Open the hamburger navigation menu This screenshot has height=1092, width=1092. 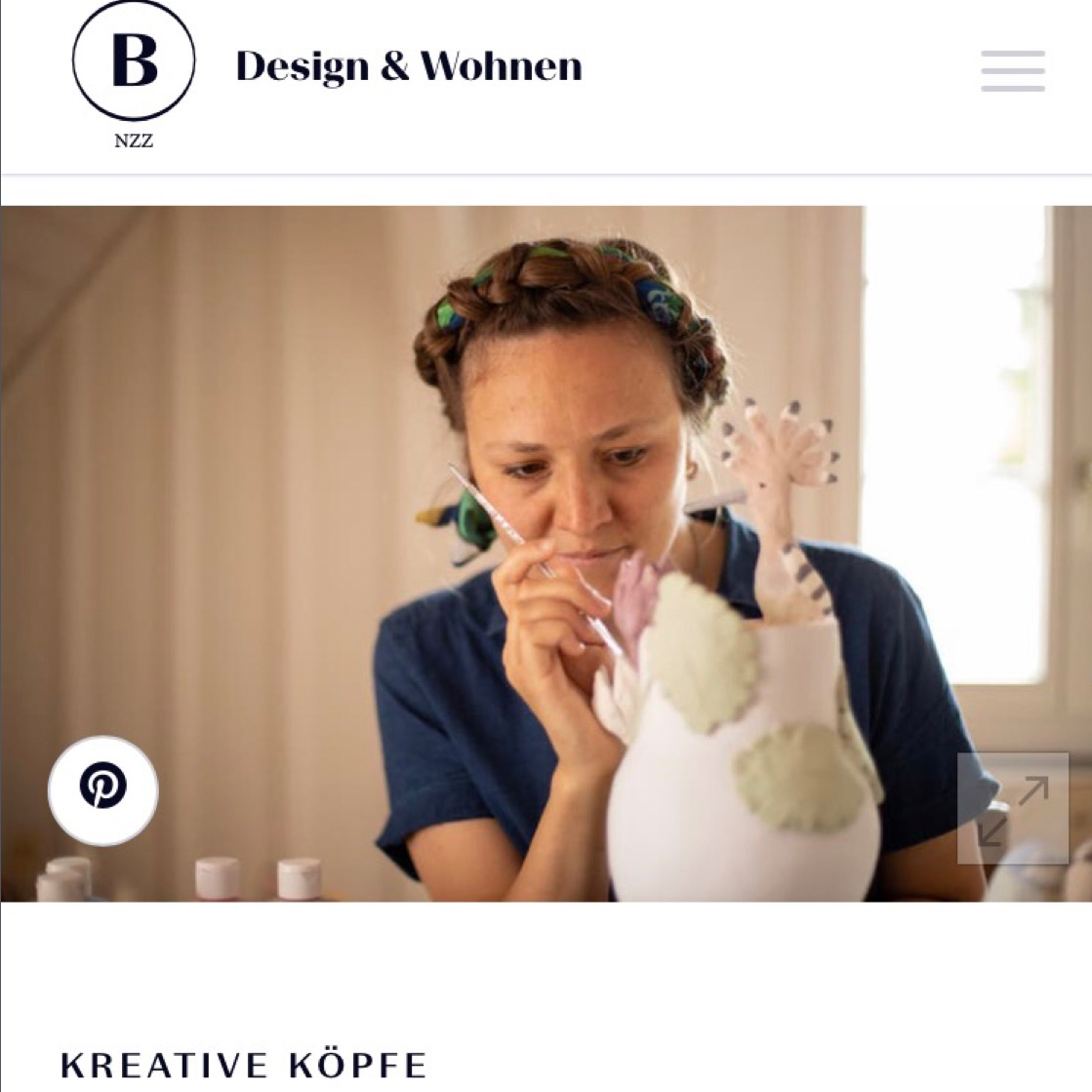click(1013, 70)
